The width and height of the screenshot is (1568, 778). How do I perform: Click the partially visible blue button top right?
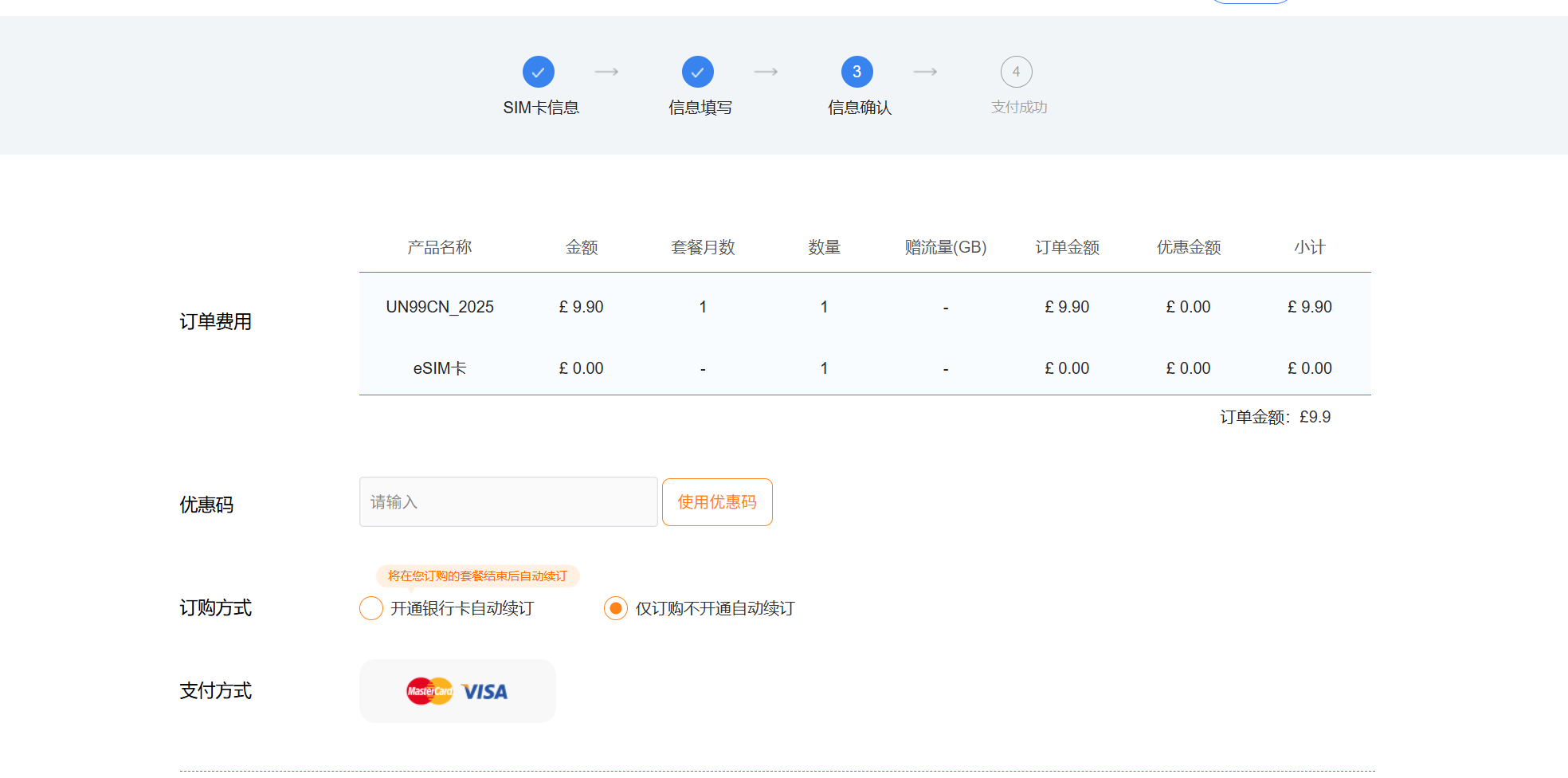[1250, 2]
